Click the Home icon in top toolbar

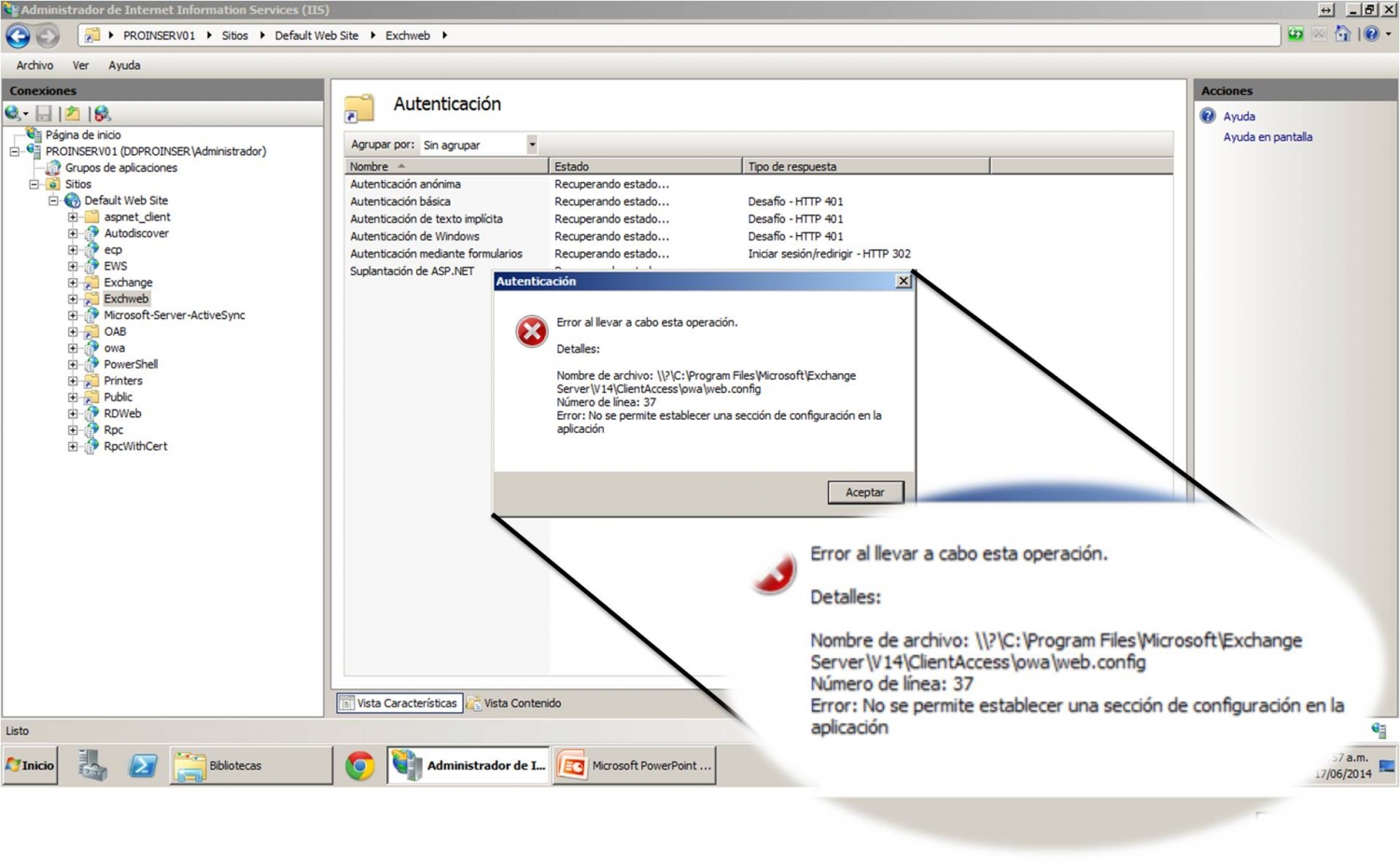(1342, 35)
